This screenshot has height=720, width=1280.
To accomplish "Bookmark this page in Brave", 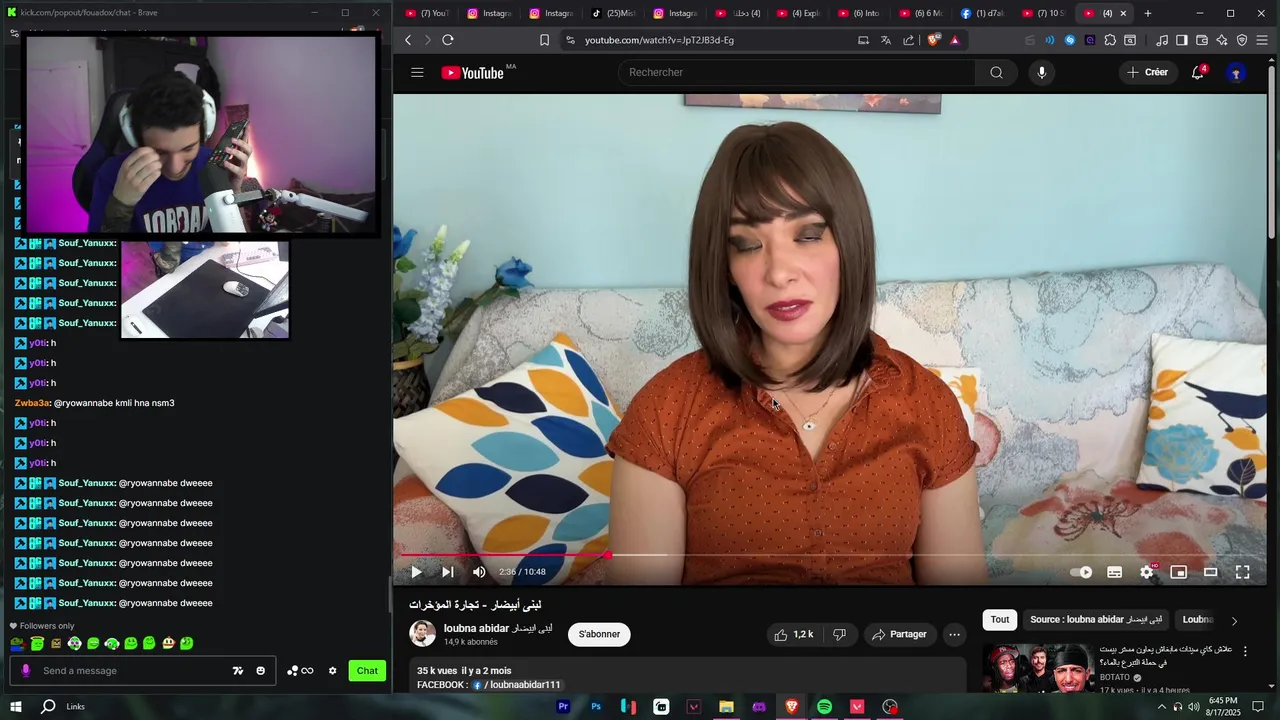I will coord(544,40).
